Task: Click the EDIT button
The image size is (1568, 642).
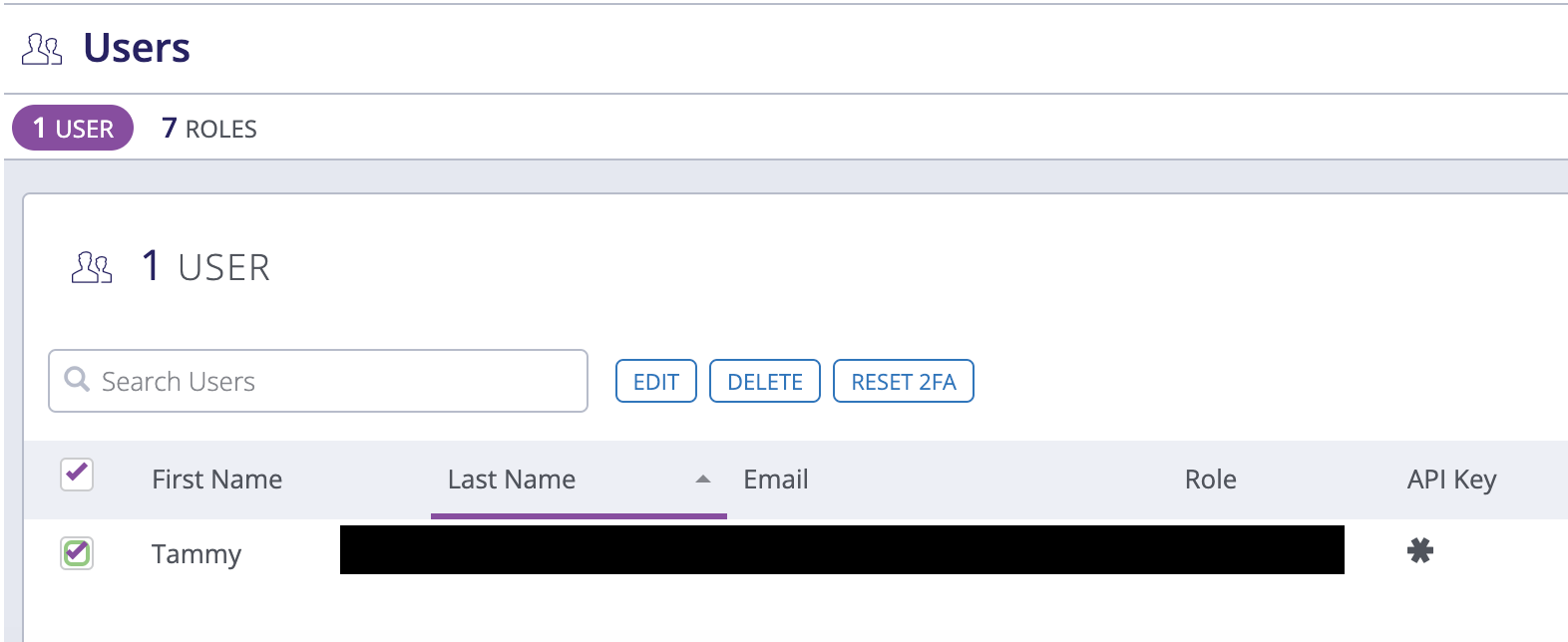Action: pyautogui.click(x=655, y=381)
